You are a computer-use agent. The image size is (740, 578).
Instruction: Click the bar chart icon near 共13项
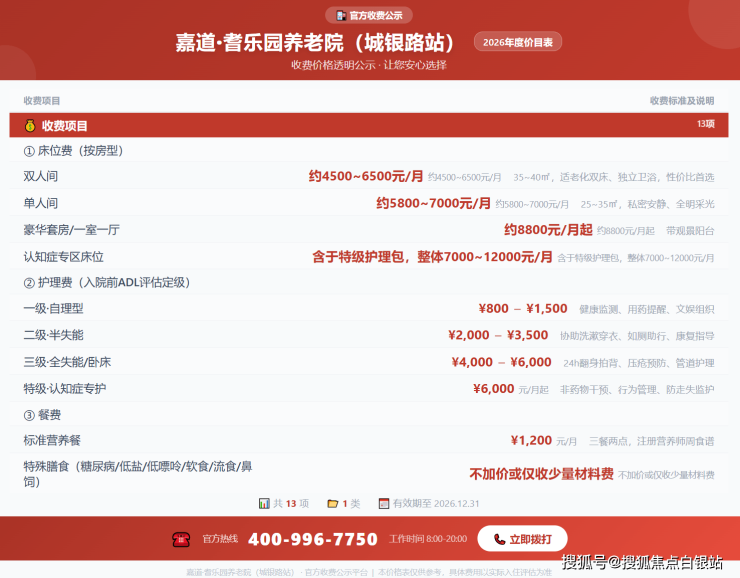click(x=264, y=503)
